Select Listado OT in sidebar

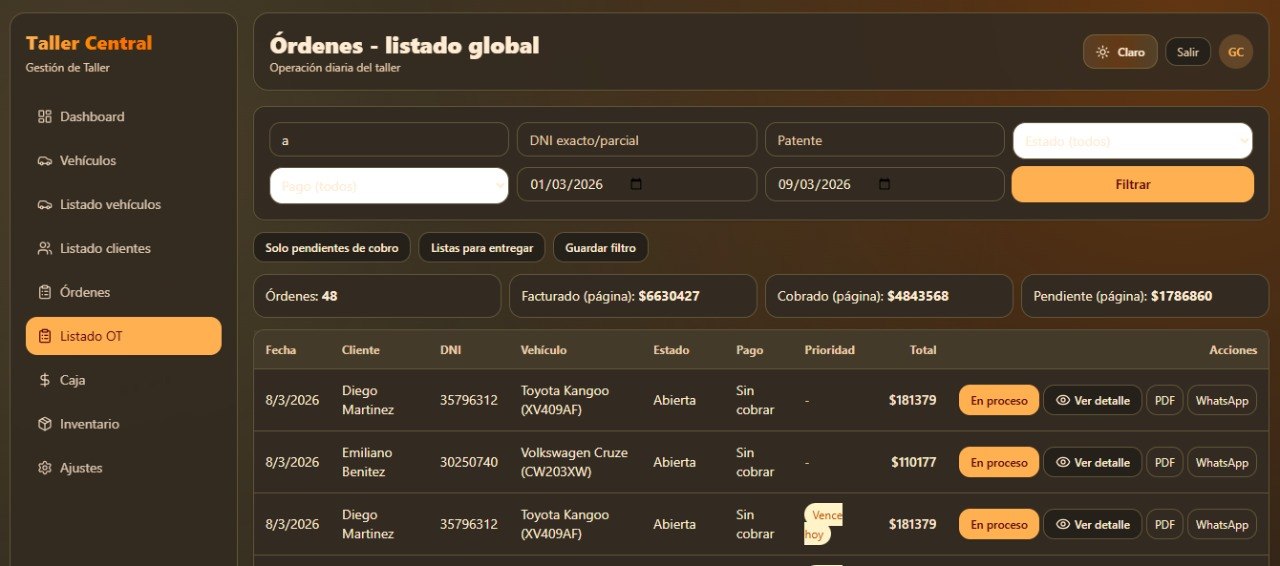click(124, 336)
